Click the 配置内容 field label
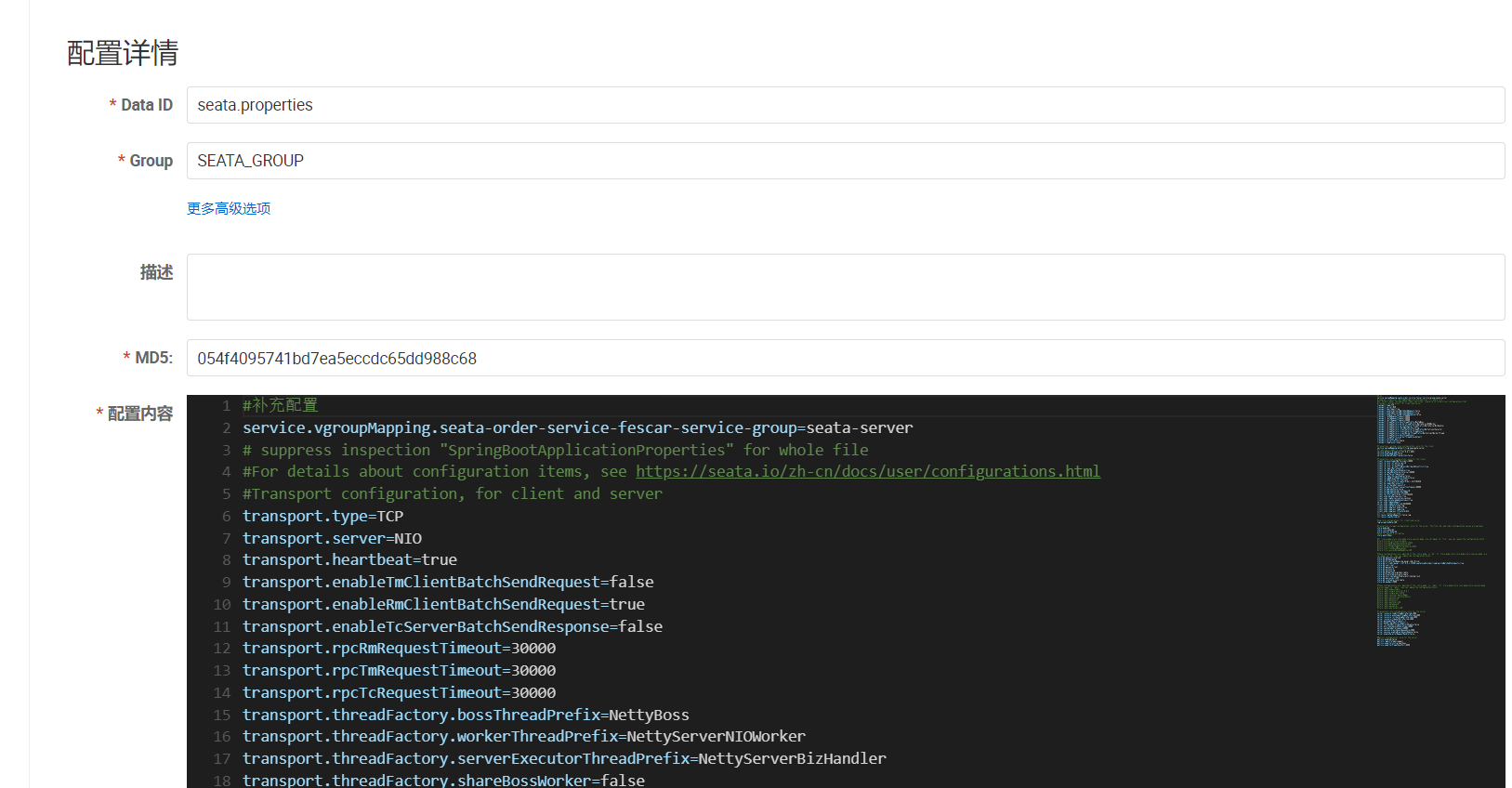The height and width of the screenshot is (788, 1512). tap(140, 414)
